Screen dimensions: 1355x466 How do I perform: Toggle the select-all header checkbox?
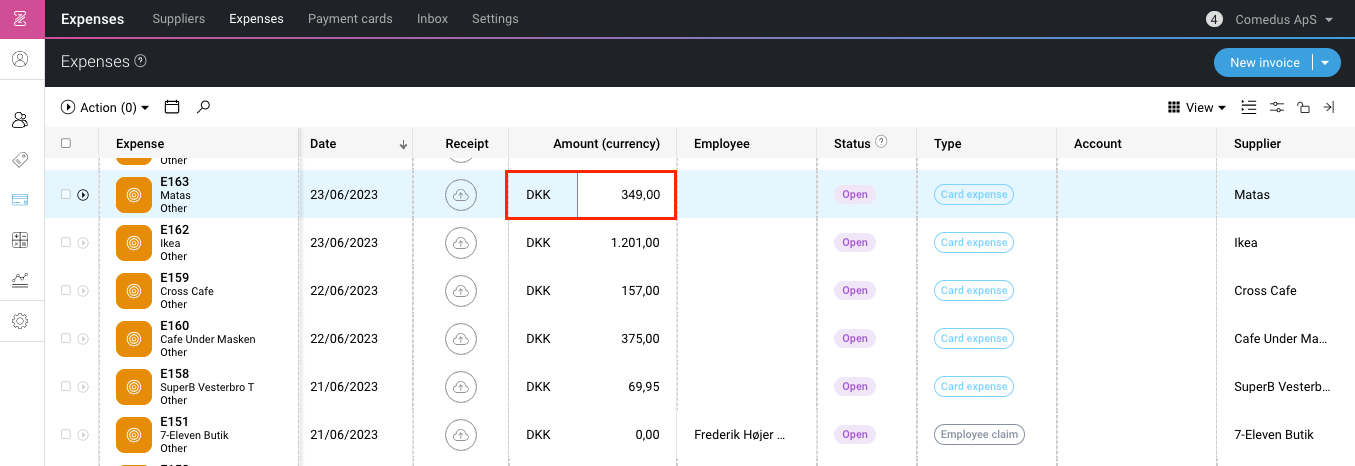[66, 143]
